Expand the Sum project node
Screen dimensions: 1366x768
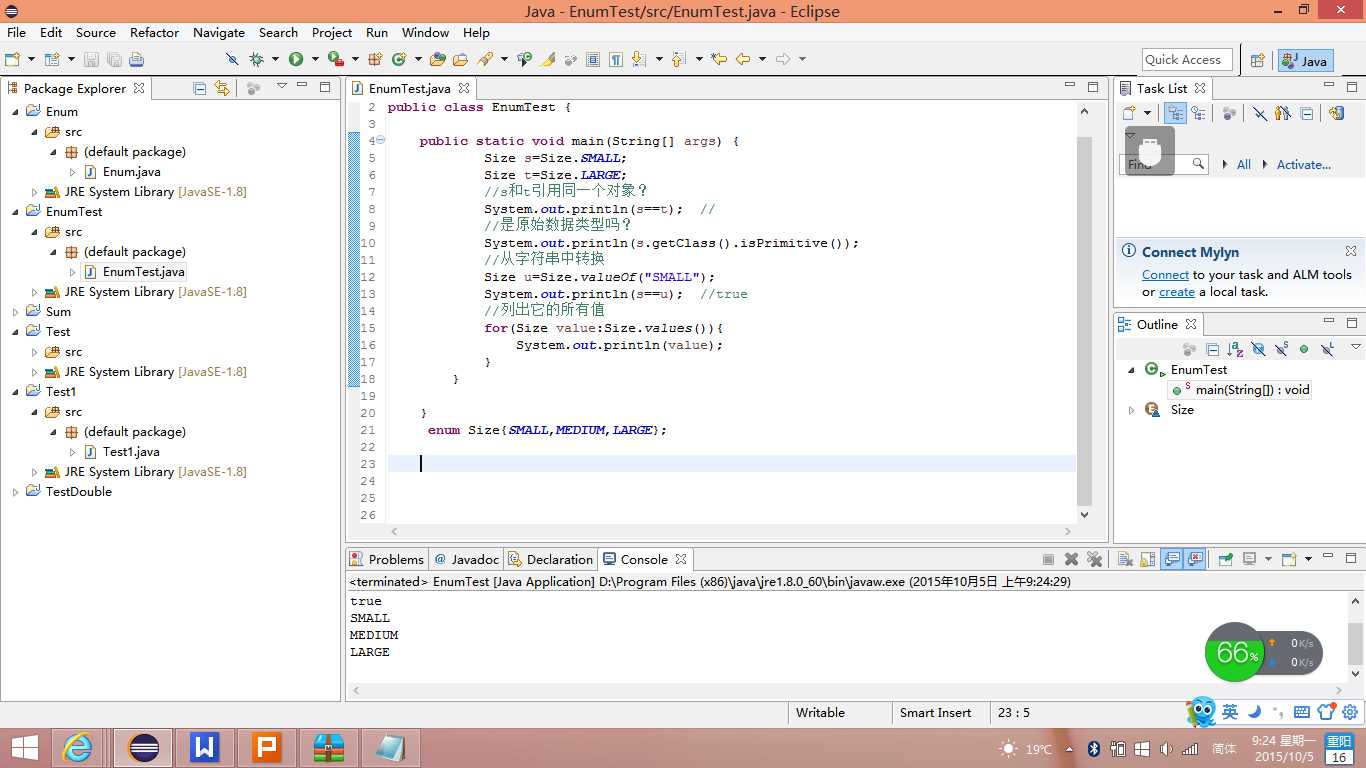point(15,312)
